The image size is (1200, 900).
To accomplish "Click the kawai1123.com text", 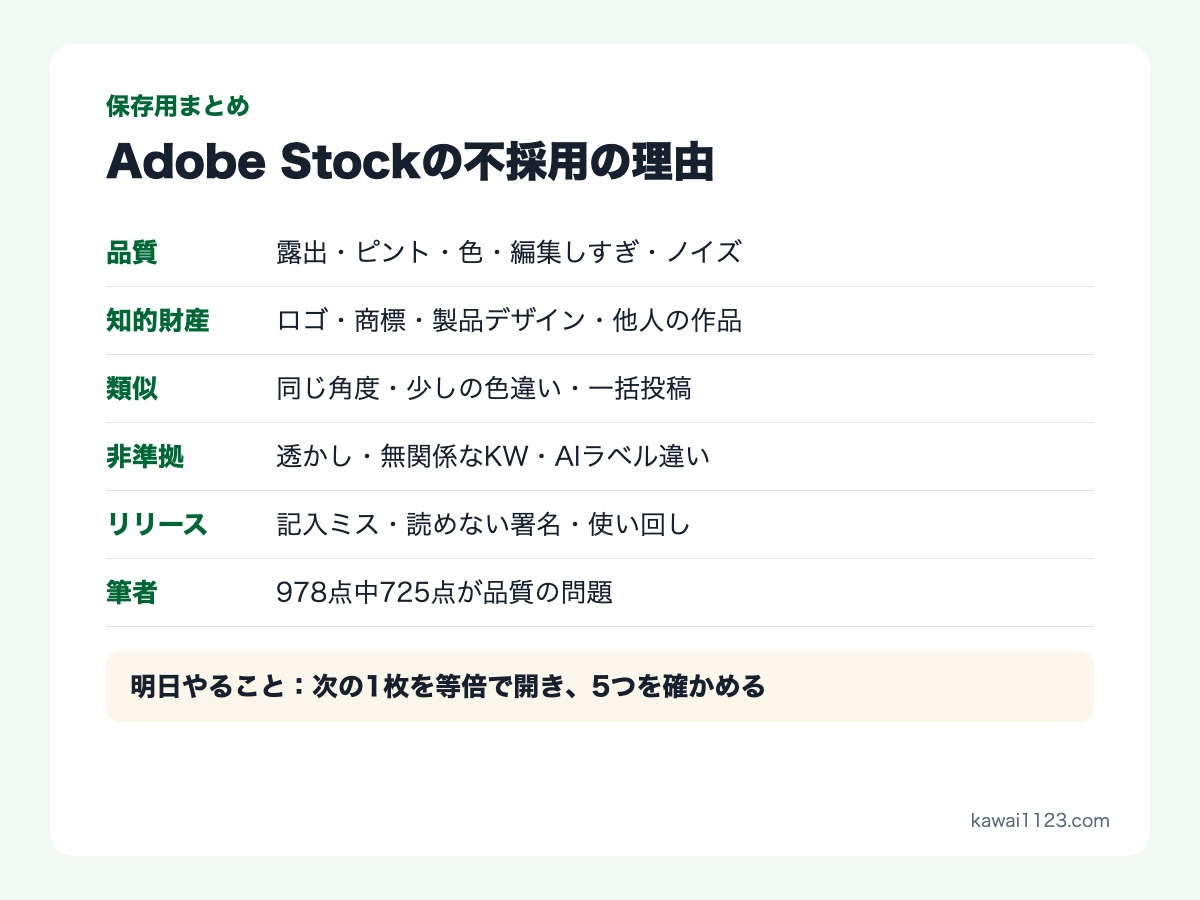I will (1040, 821).
